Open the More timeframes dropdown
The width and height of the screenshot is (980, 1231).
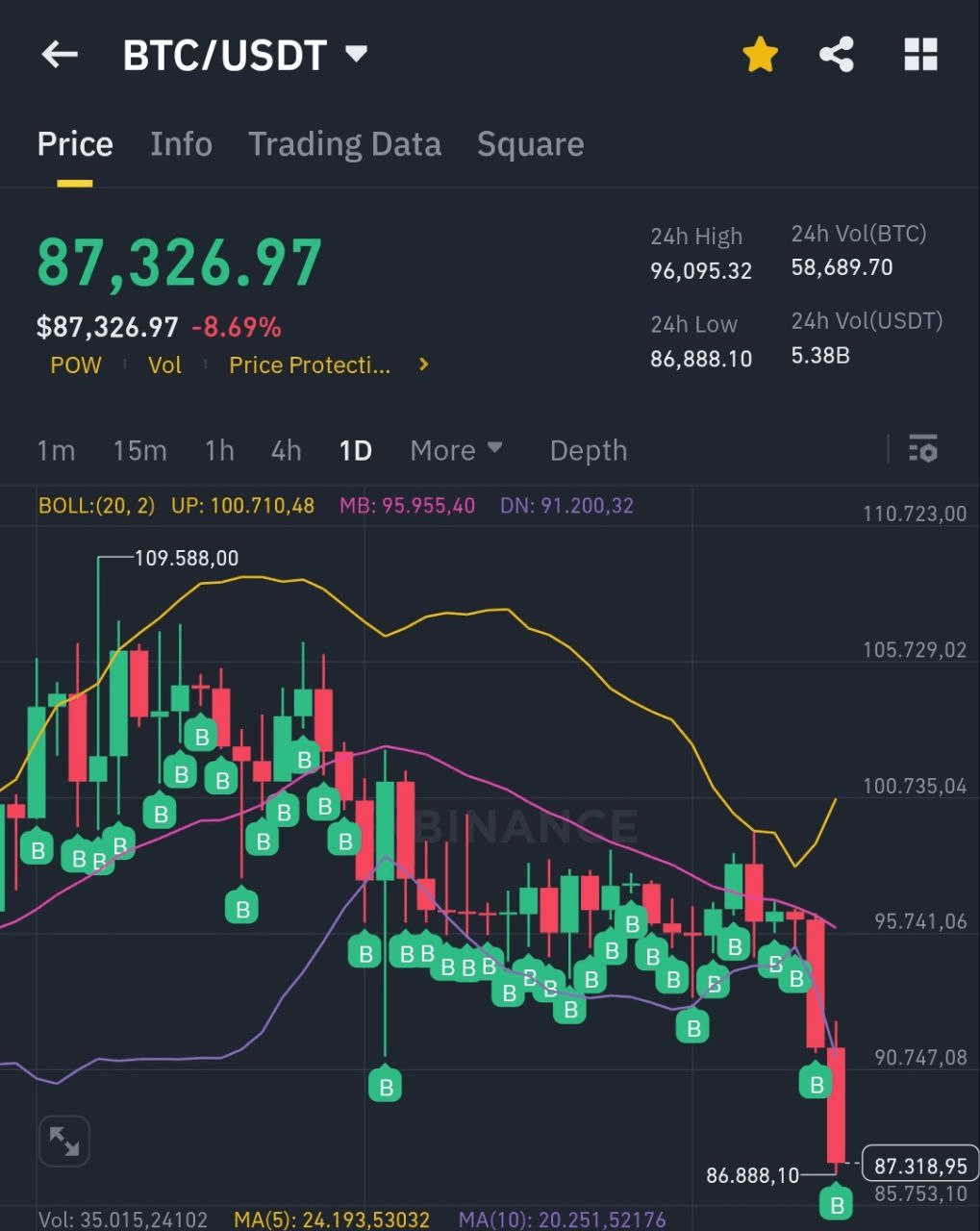point(456,450)
